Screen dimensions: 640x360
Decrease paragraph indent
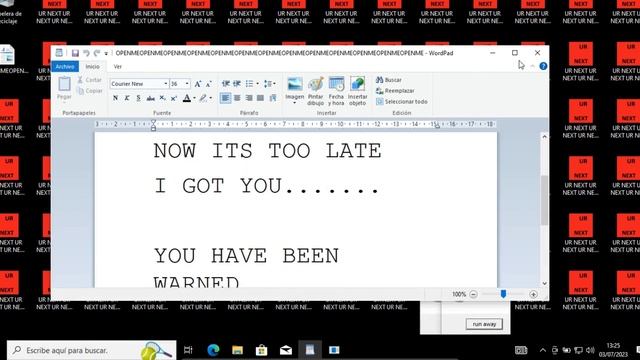click(226, 84)
